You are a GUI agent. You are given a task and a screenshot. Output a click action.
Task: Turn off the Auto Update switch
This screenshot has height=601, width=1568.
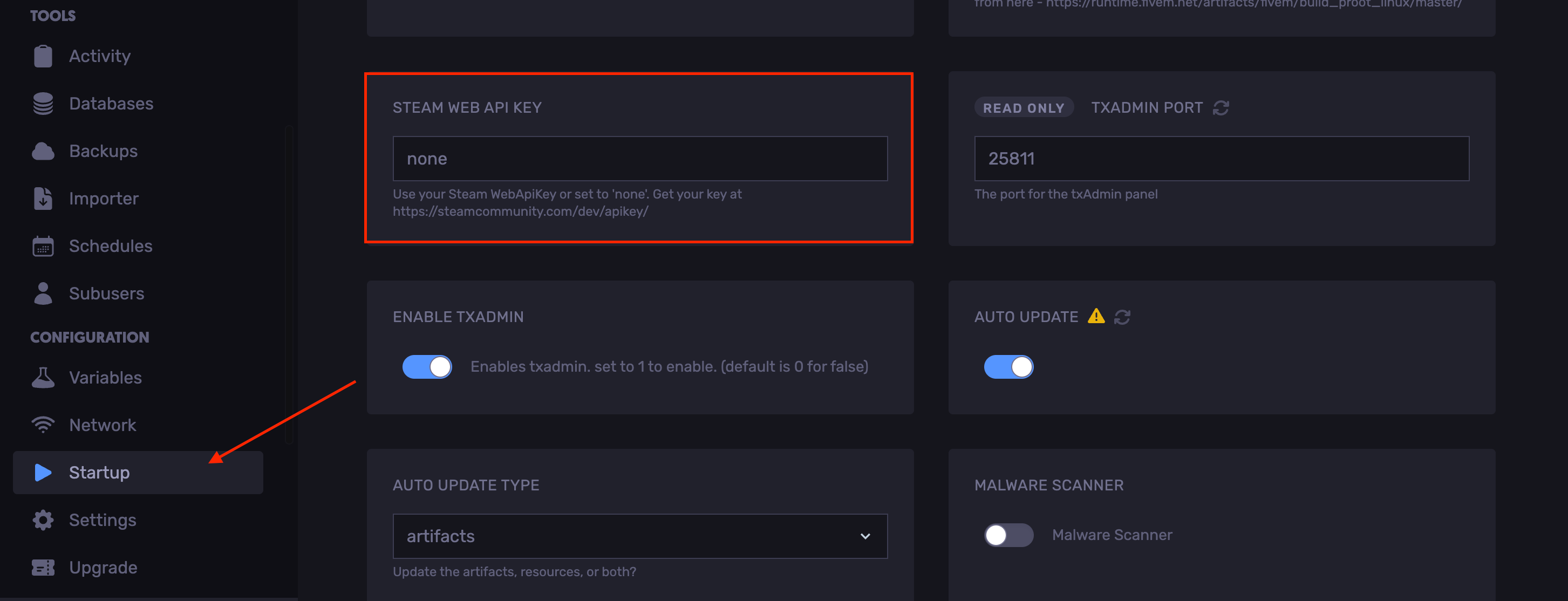[x=1008, y=366]
